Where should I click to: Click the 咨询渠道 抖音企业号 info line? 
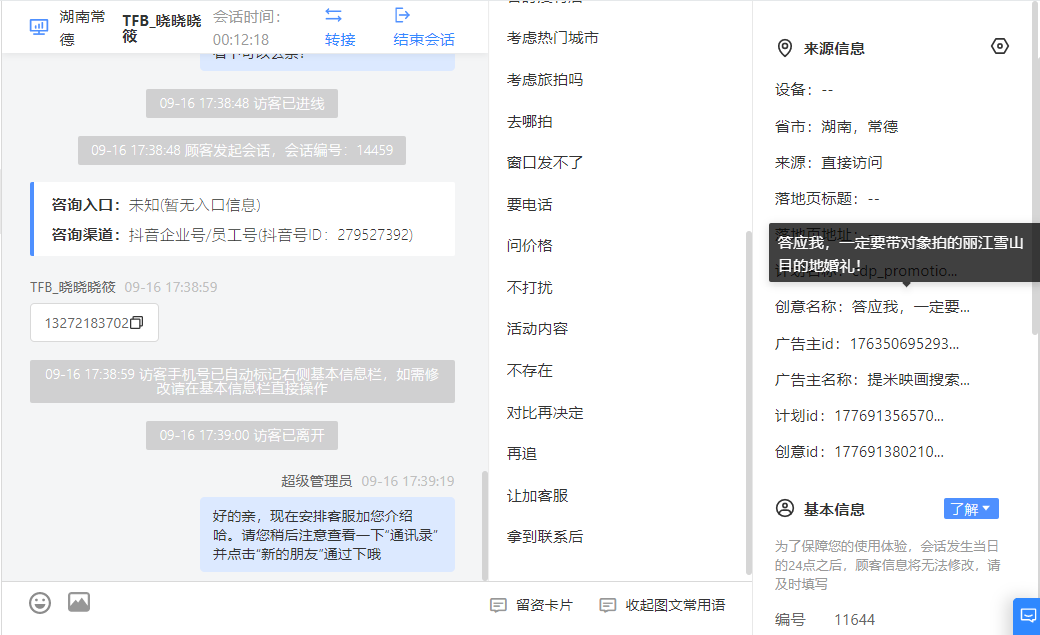(232, 235)
